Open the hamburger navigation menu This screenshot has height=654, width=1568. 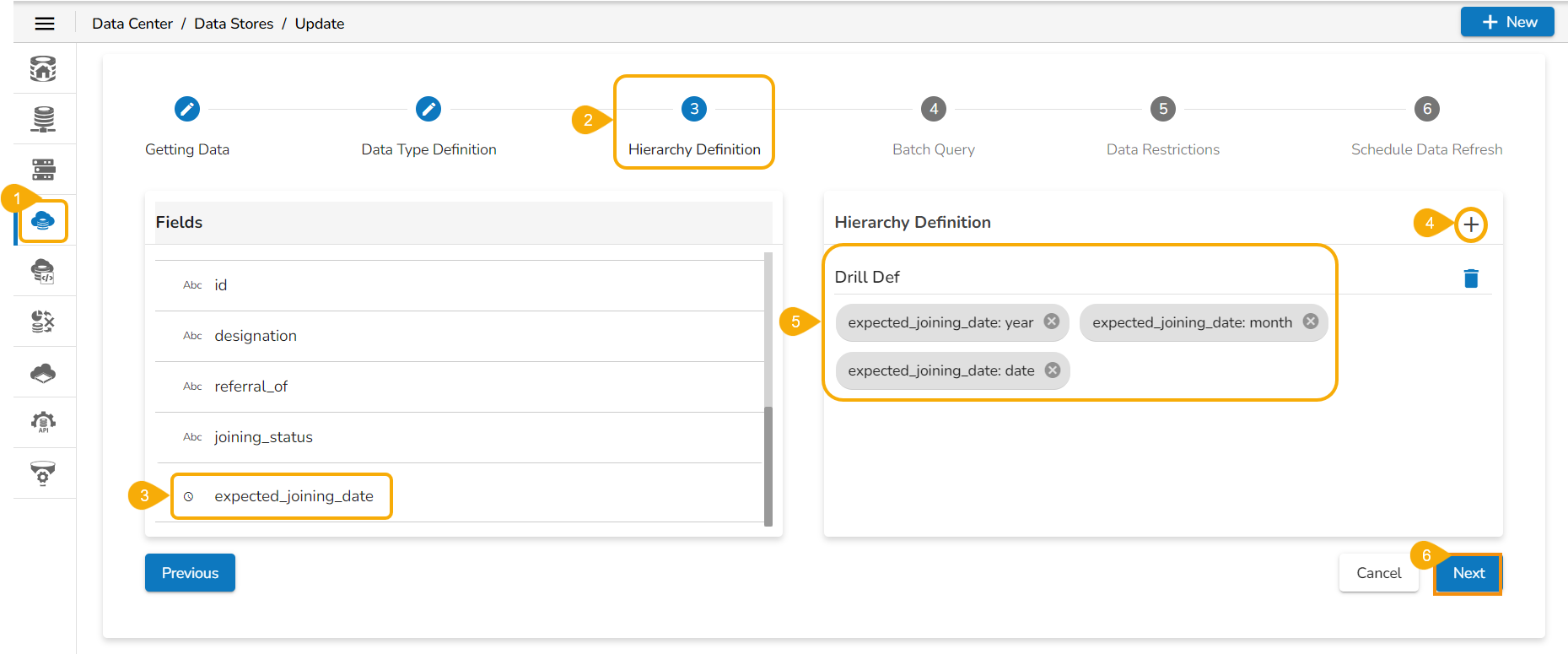(x=45, y=24)
